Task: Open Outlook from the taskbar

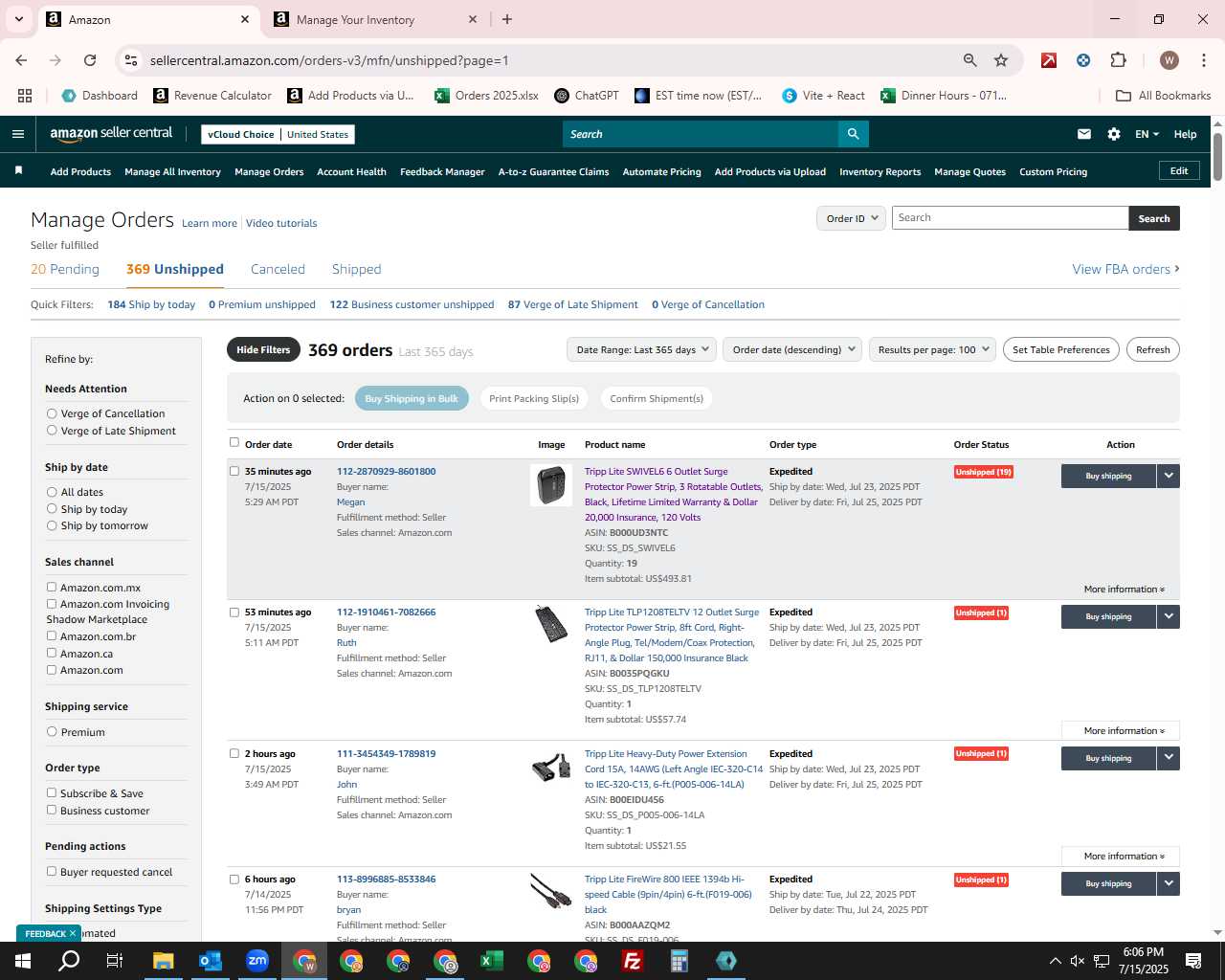Action: click(211, 961)
